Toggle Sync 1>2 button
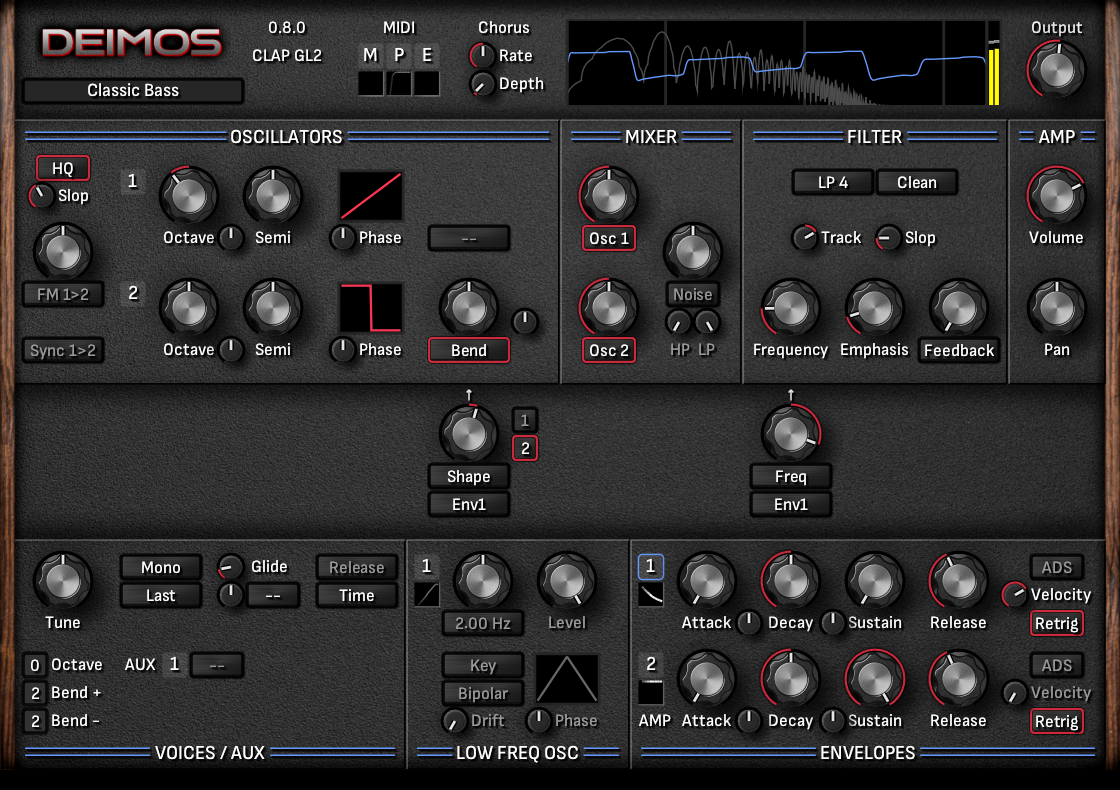This screenshot has width=1120, height=790. [63, 350]
